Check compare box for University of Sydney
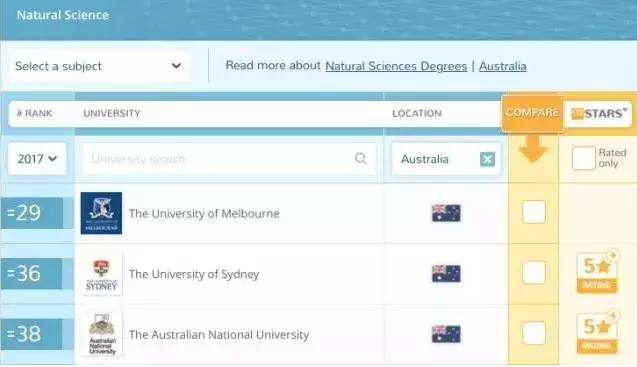The height and width of the screenshot is (367, 637). tap(533, 272)
